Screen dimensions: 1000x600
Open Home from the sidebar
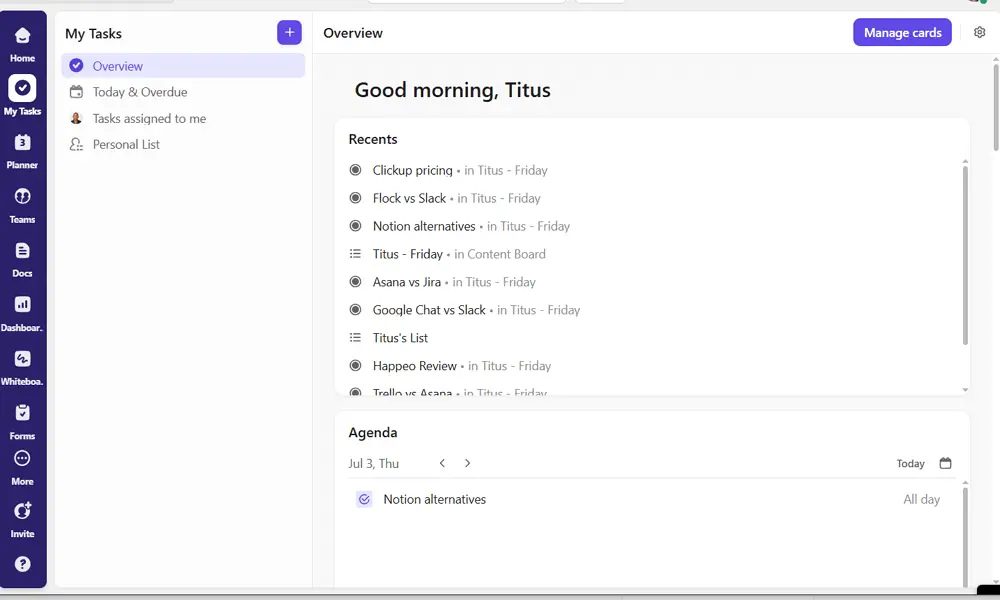22,43
